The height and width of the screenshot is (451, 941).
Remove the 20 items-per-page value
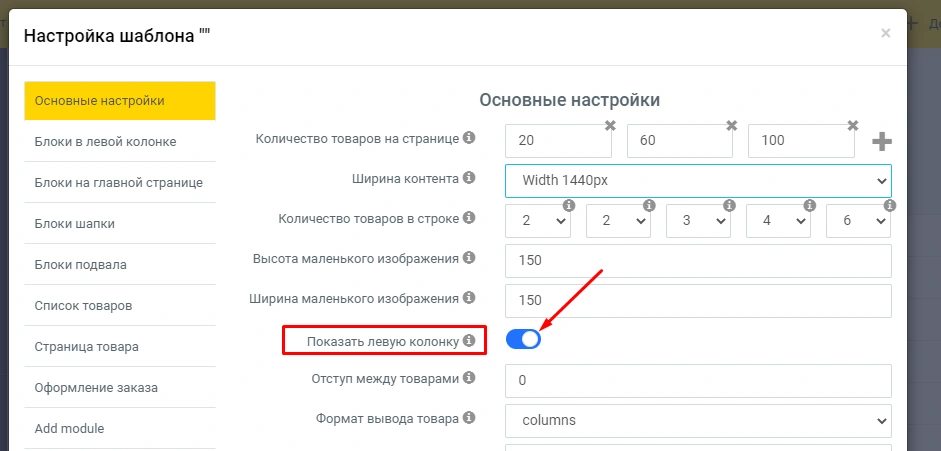(610, 126)
